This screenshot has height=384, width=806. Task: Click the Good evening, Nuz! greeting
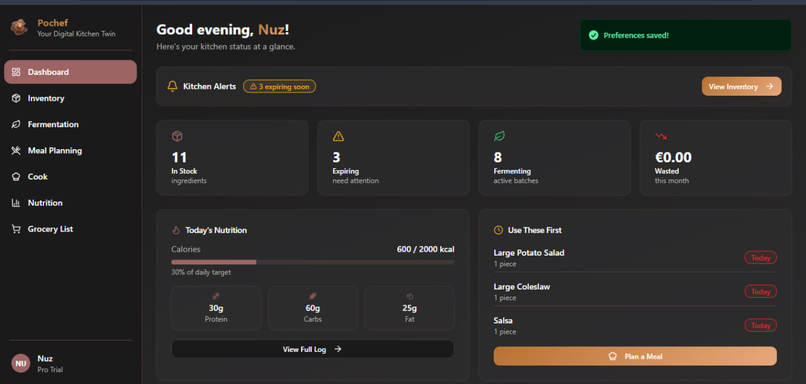point(223,30)
